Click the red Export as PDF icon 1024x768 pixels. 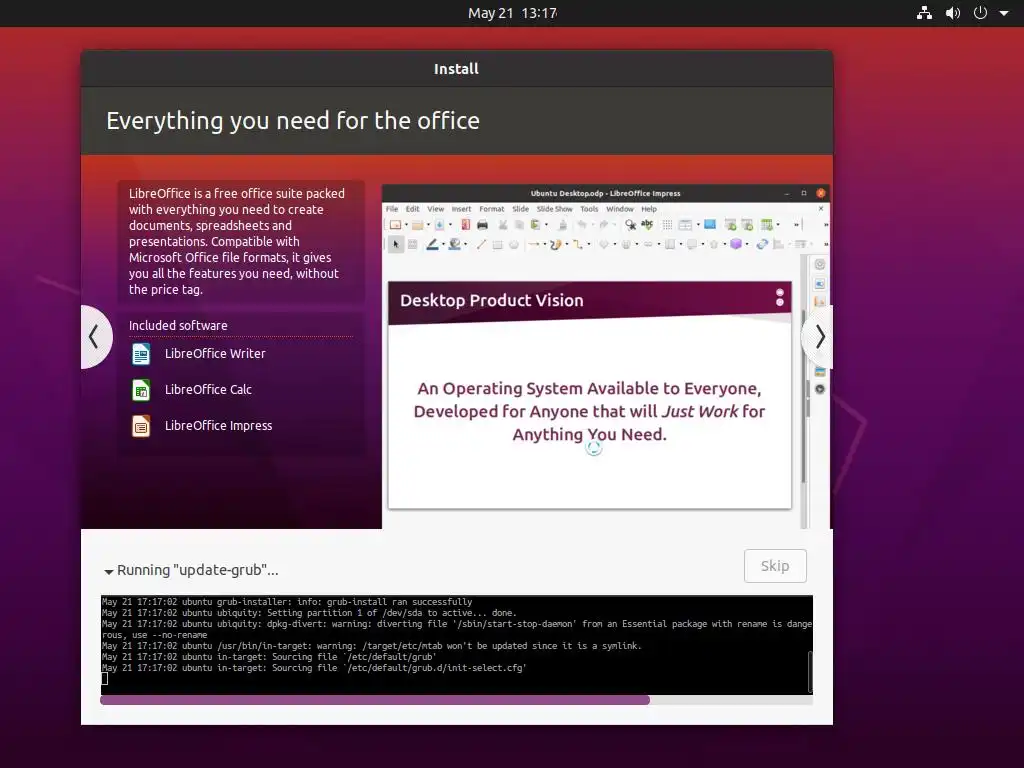pos(466,225)
